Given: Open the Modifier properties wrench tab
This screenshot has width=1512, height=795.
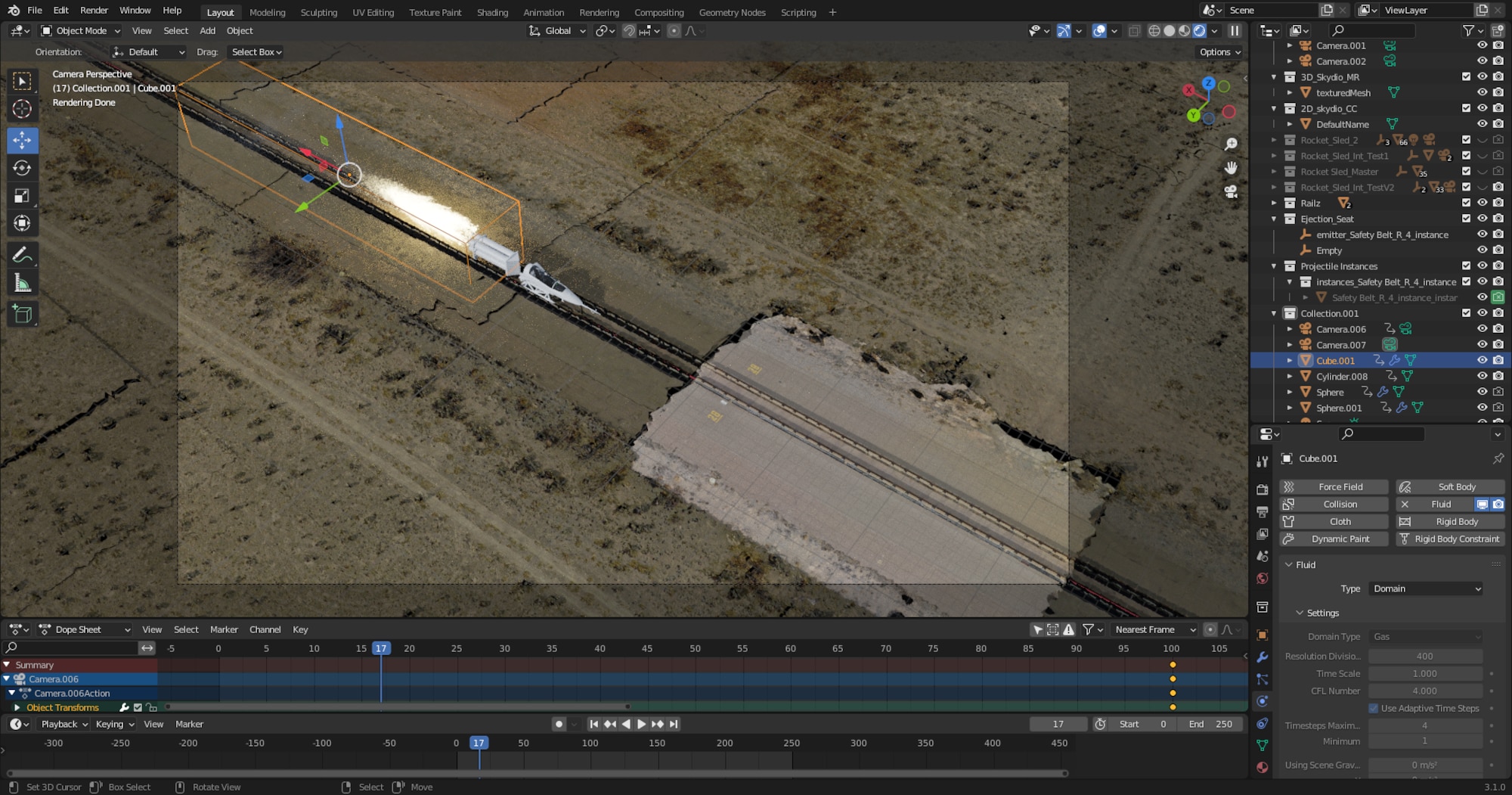Looking at the screenshot, I should [x=1262, y=657].
